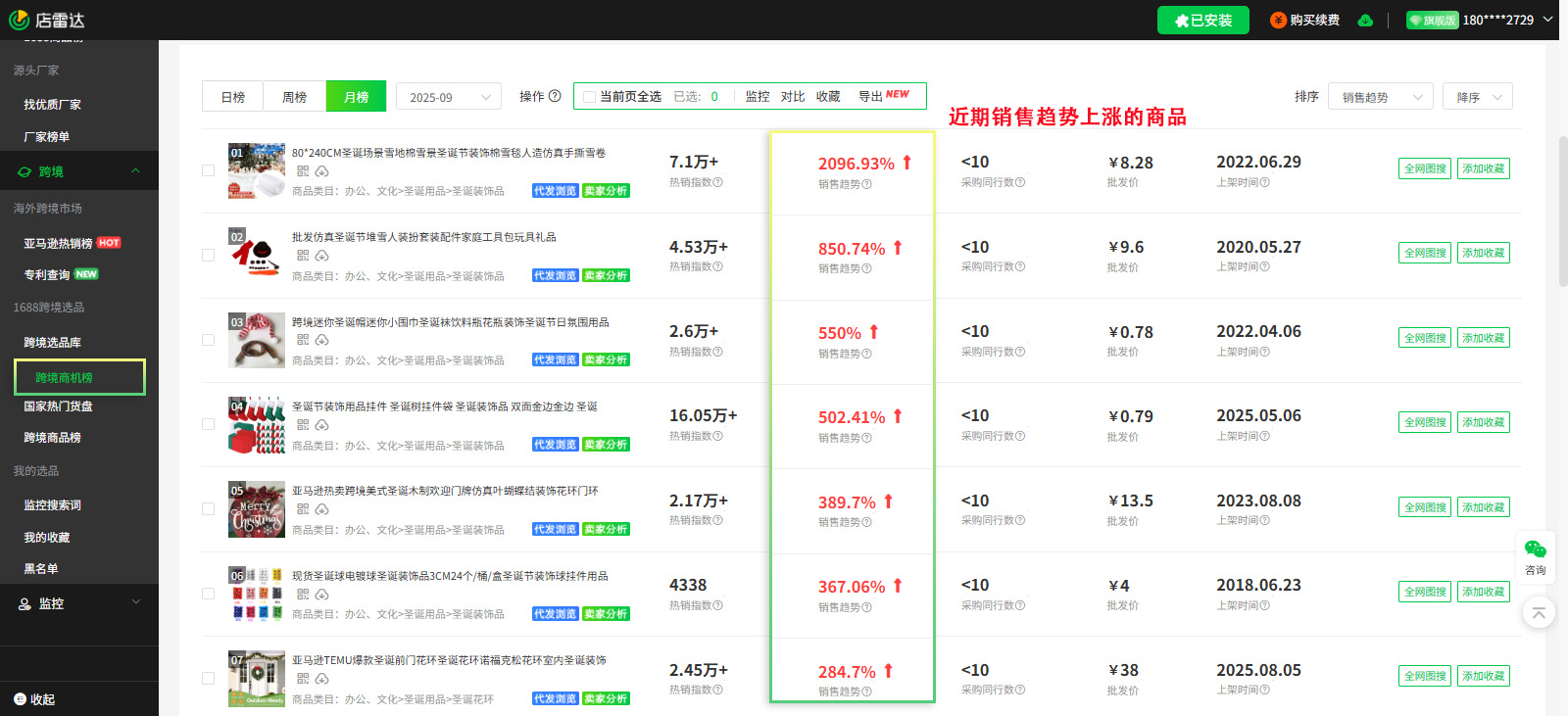1568x716 pixels.
Task: Click the back-to-top arrow icon
Action: (x=1539, y=613)
